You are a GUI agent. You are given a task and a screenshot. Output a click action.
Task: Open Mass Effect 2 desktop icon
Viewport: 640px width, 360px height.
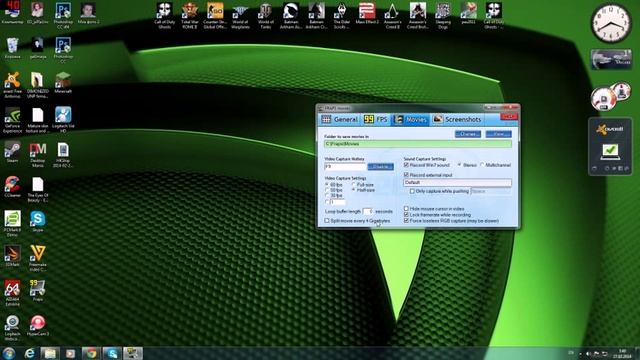coord(367,14)
